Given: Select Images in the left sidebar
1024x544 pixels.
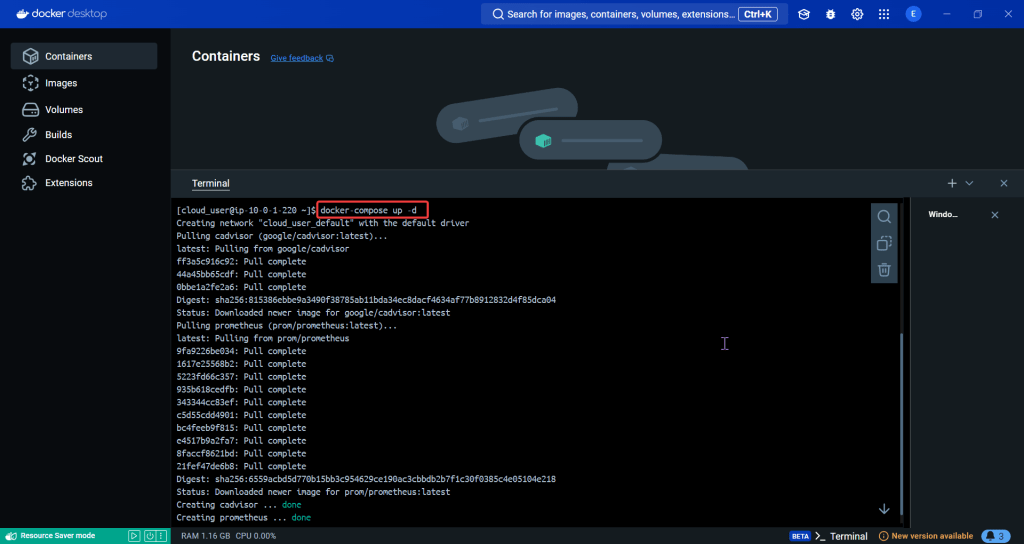Looking at the screenshot, I should click(x=61, y=83).
